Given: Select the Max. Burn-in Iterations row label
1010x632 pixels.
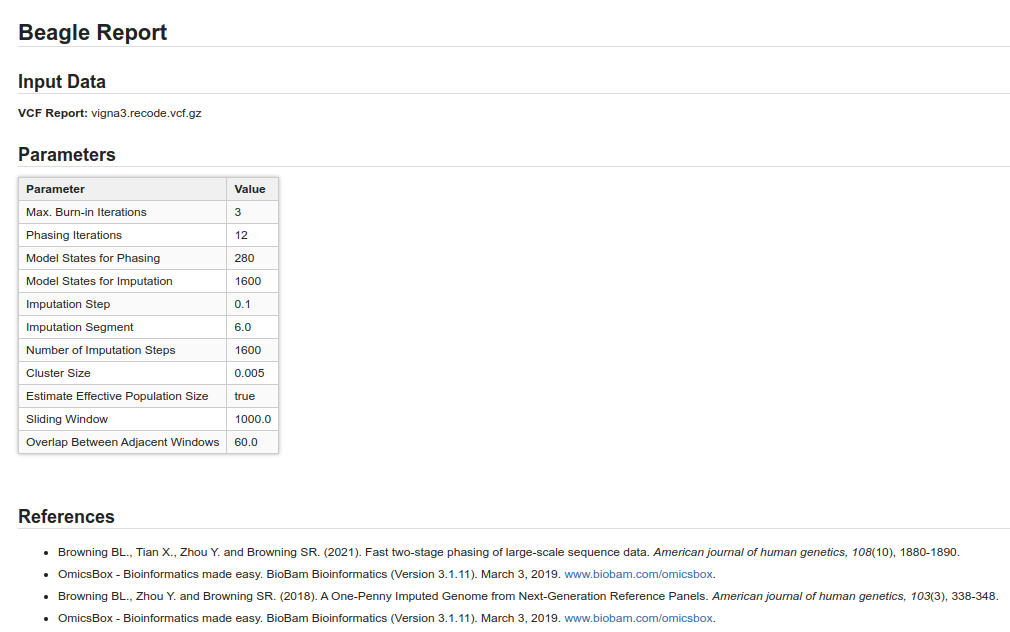Looking at the screenshot, I should (86, 212).
